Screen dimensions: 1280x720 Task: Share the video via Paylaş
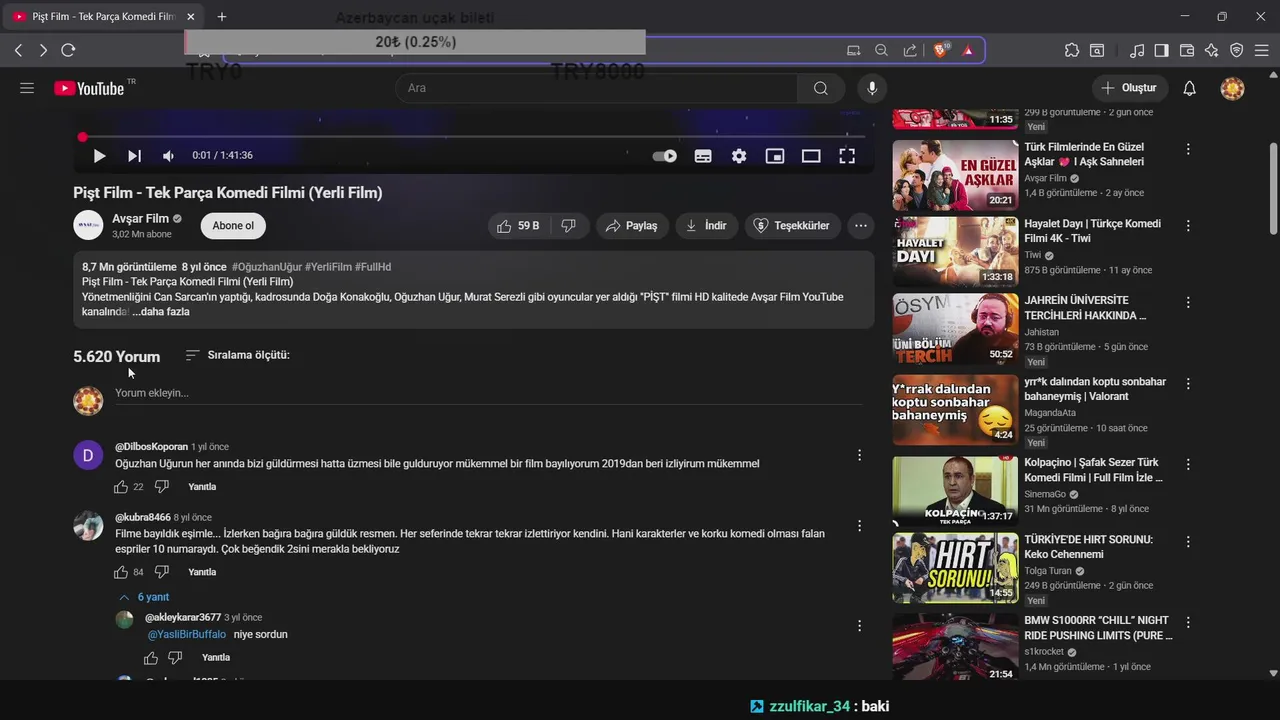tap(632, 226)
